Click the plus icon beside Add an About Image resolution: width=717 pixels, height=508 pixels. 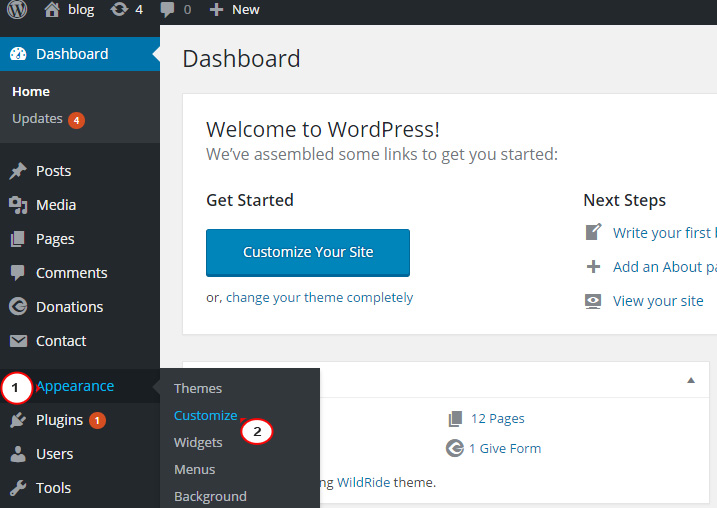(x=594, y=266)
